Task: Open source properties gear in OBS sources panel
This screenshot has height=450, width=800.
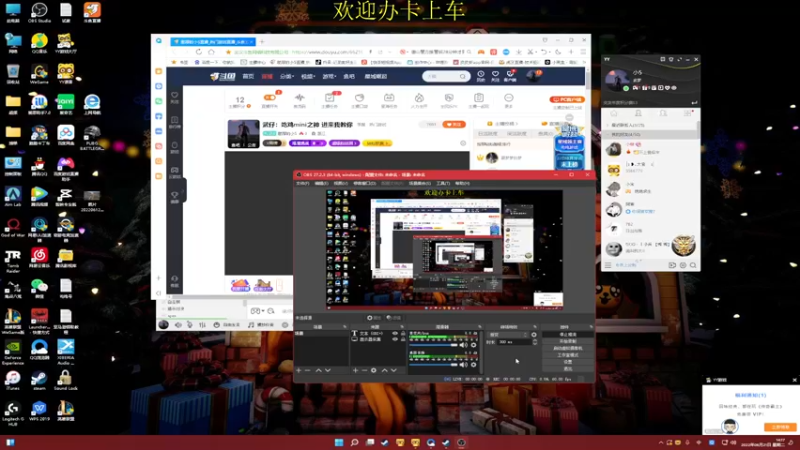Action: tap(374, 370)
